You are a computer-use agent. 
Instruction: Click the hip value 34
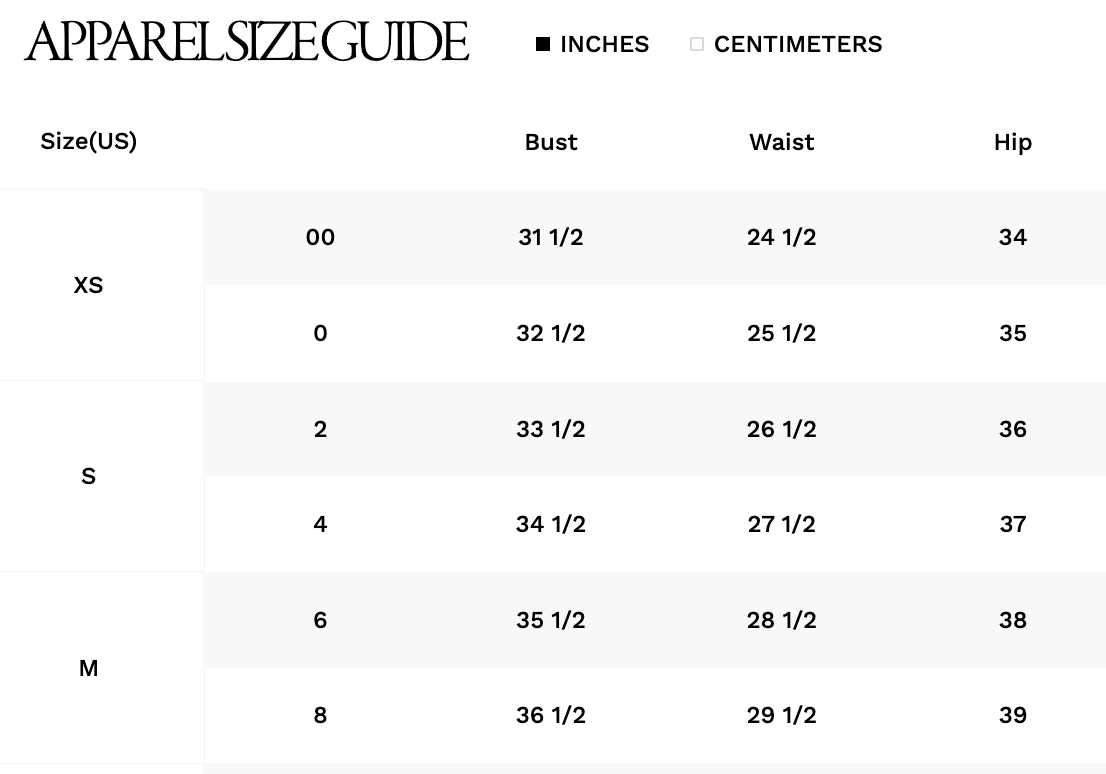pos(1012,237)
